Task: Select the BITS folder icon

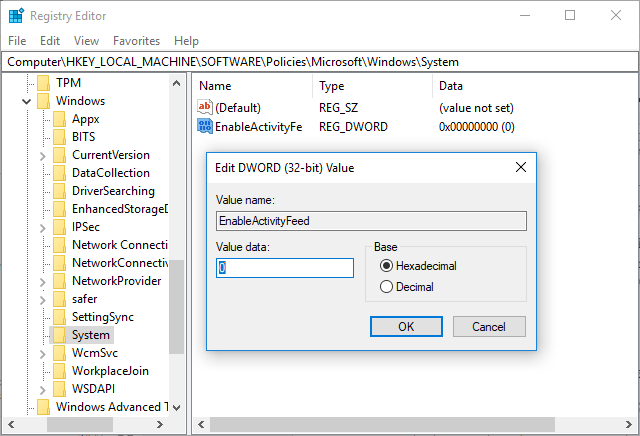Action: 59,137
